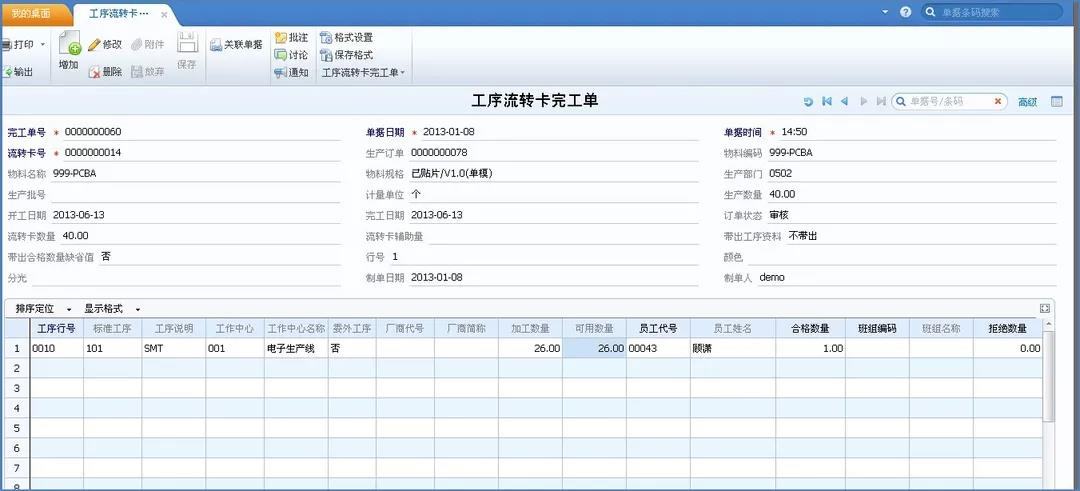Clear the 单据号/条码 search with X
This screenshot has width=1080, height=491.
(997, 101)
